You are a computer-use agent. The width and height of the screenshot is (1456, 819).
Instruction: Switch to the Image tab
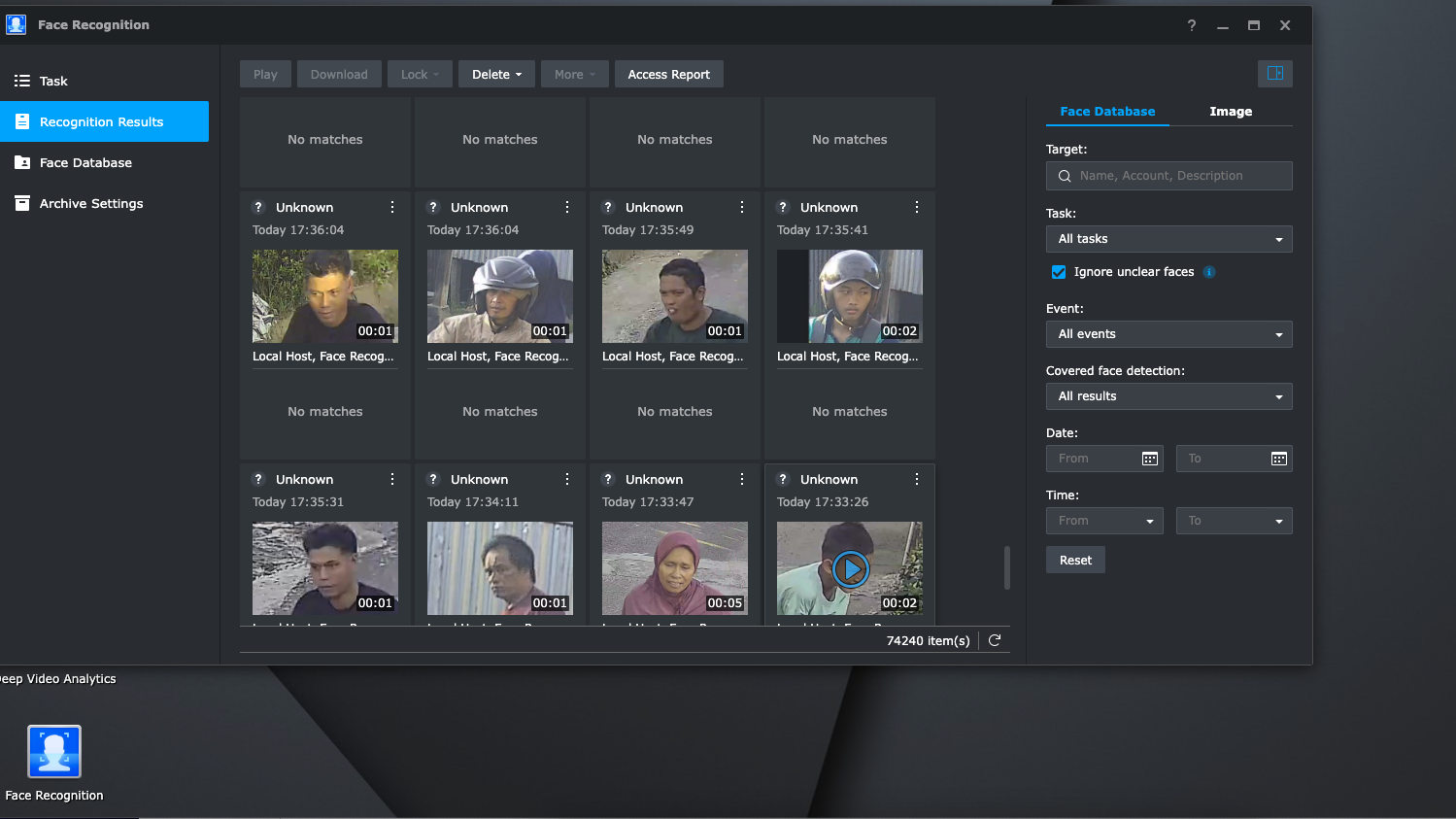point(1230,112)
